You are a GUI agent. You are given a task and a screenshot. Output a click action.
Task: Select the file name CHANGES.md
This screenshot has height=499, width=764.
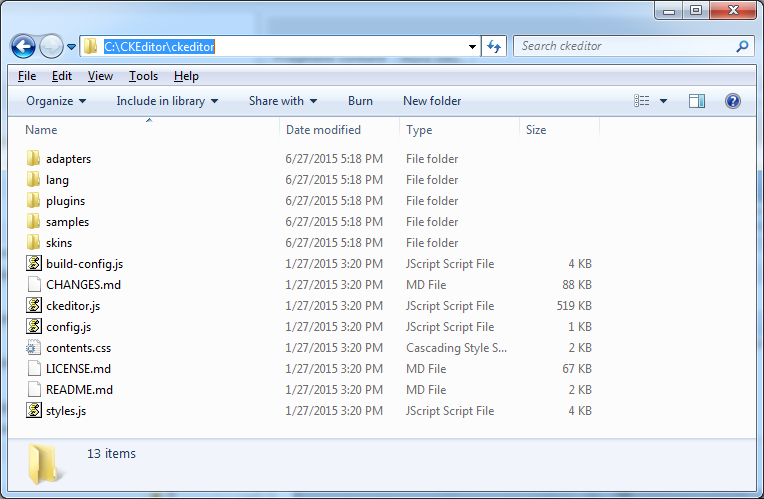pyautogui.click(x=83, y=285)
